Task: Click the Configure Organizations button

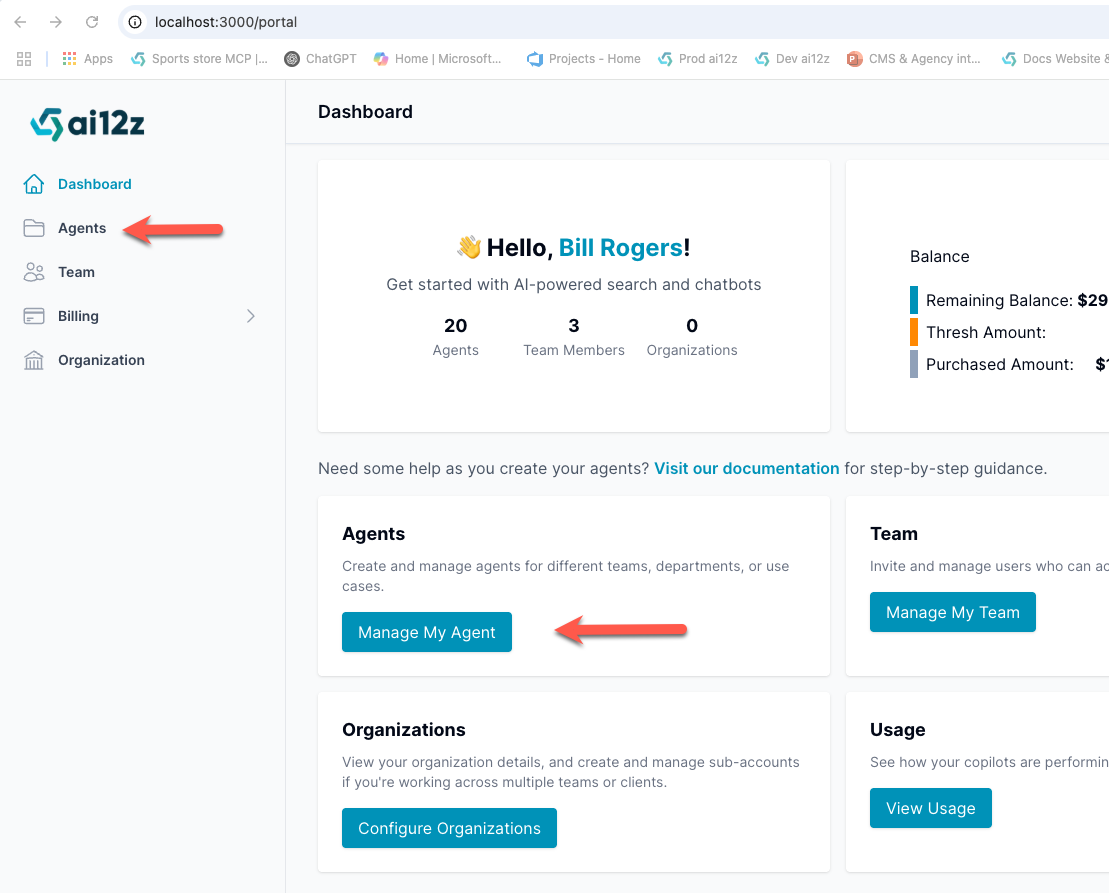Action: point(449,828)
